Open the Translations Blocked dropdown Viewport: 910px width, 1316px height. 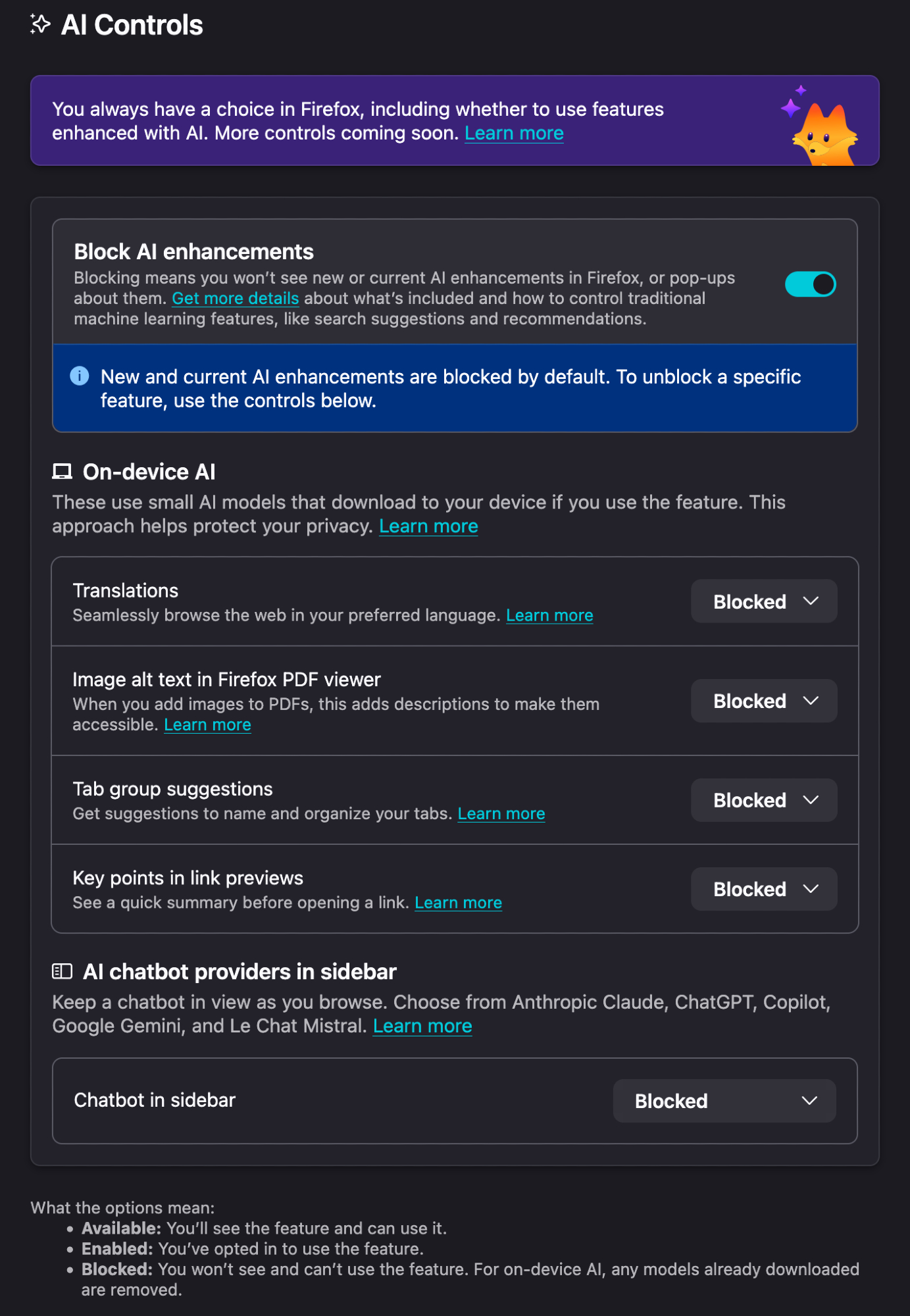pos(763,601)
